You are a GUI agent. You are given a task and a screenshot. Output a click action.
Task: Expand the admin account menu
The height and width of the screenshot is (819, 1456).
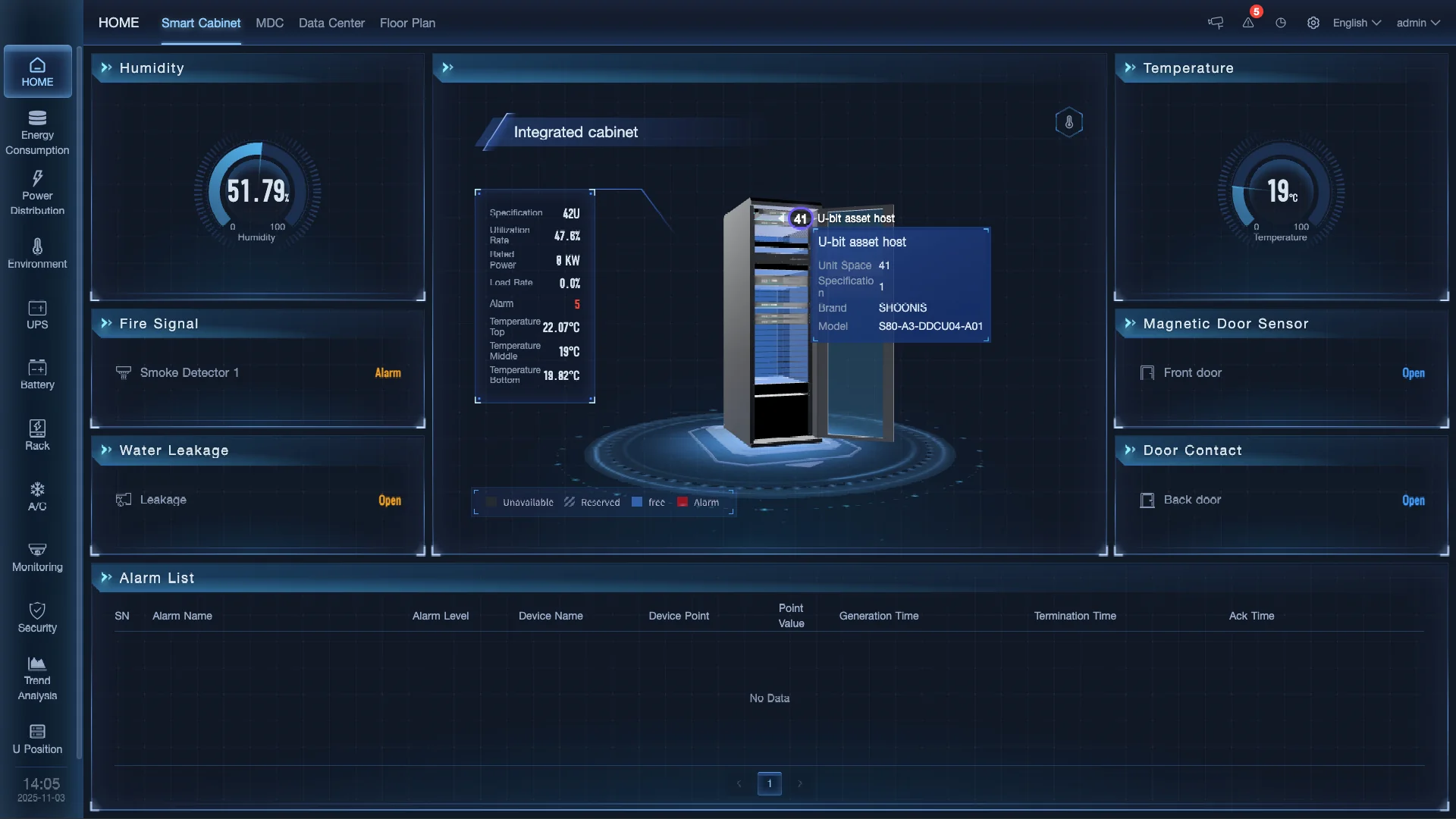pyautogui.click(x=1417, y=23)
